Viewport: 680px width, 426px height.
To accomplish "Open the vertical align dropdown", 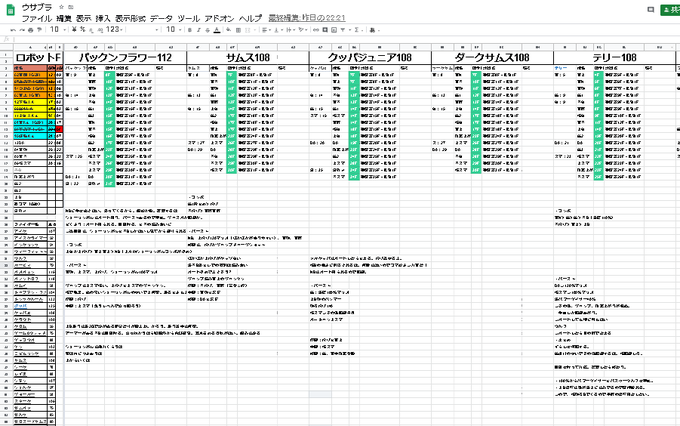I will pyautogui.click(x=278, y=30).
